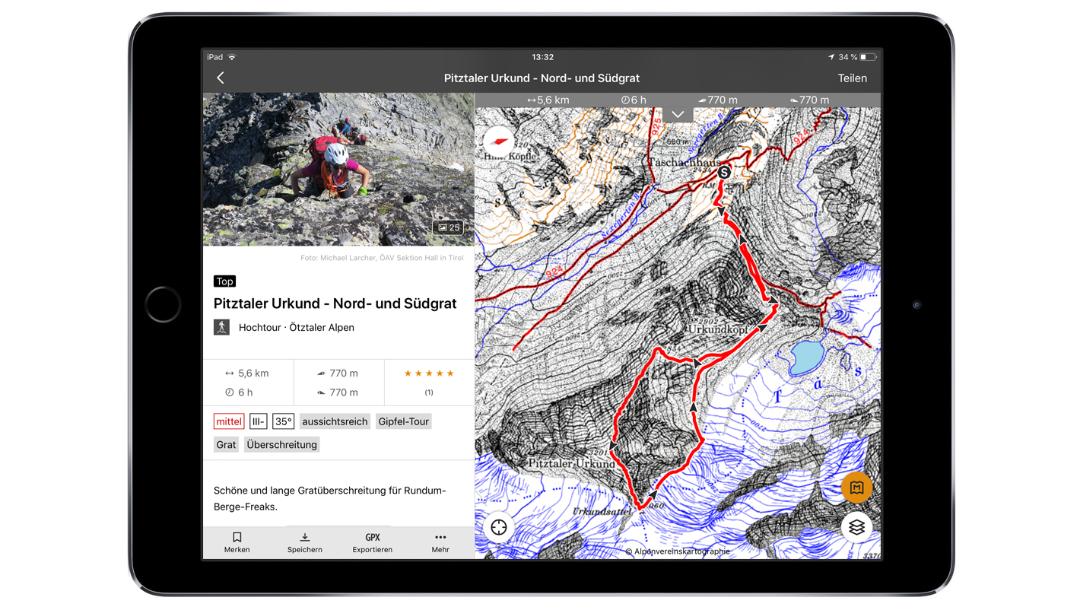
Task: Open the Mehr more options menu
Action: tap(440, 542)
